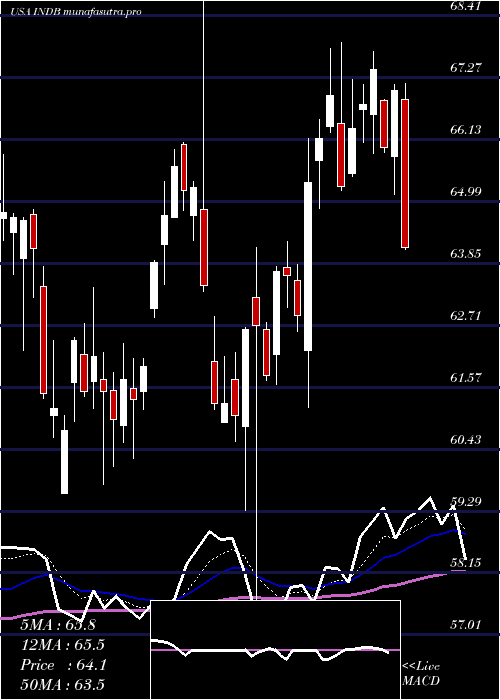Click the 64.99 price axis label

point(467,192)
